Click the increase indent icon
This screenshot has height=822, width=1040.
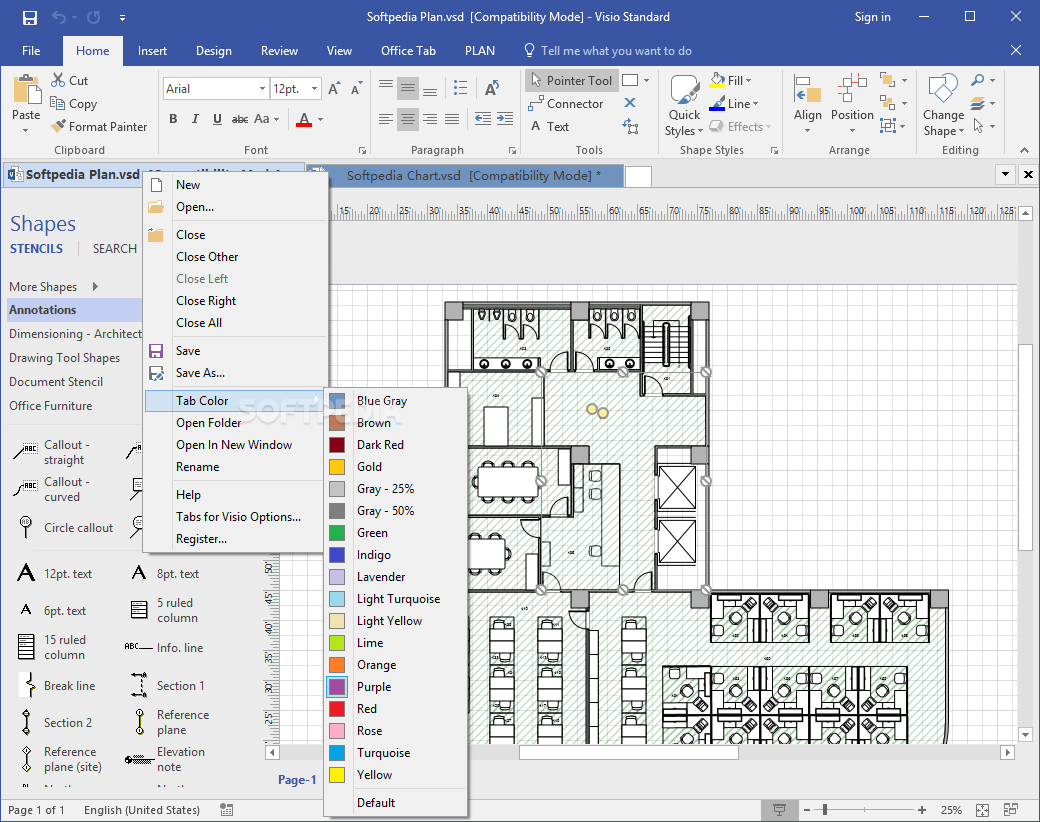click(x=505, y=119)
